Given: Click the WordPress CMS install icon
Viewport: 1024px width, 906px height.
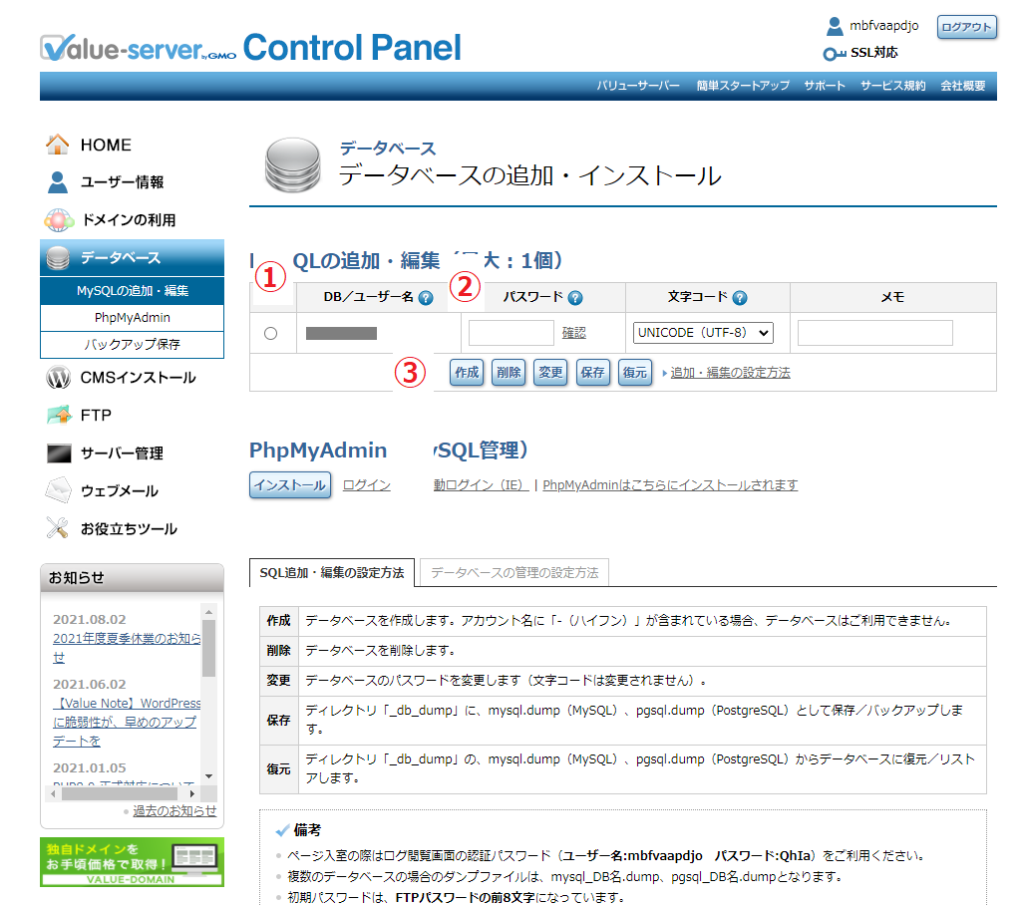Looking at the screenshot, I should point(58,378).
